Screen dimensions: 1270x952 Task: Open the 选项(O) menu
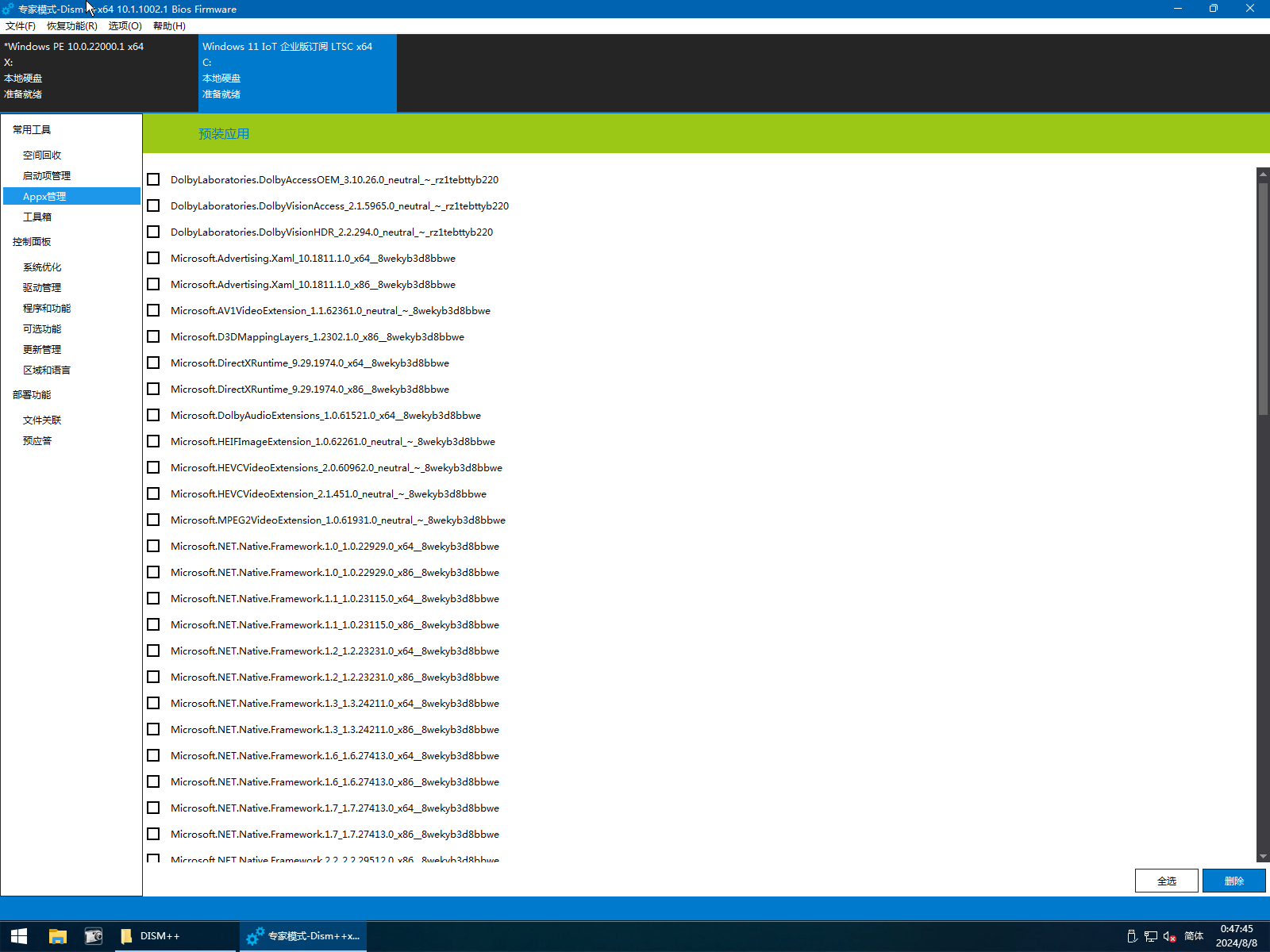point(125,26)
